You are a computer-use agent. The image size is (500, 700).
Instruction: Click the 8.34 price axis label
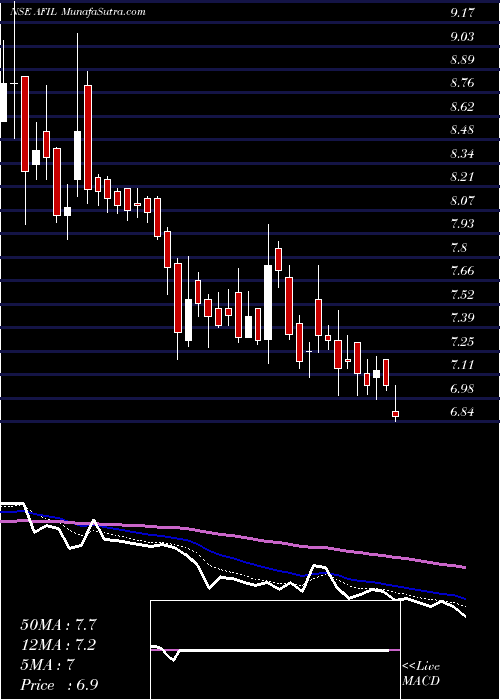click(x=462, y=154)
